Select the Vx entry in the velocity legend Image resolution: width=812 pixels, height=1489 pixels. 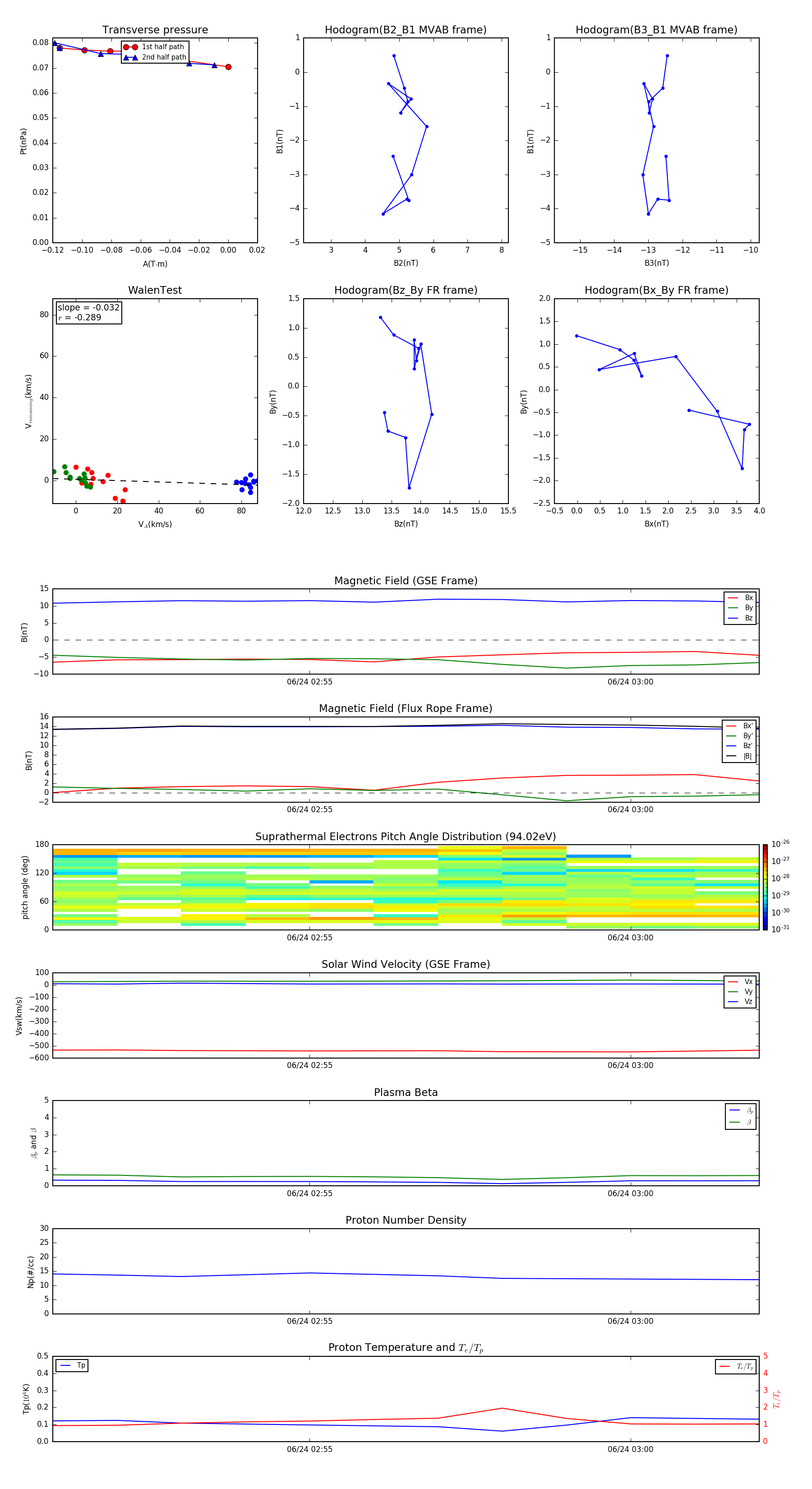740,981
